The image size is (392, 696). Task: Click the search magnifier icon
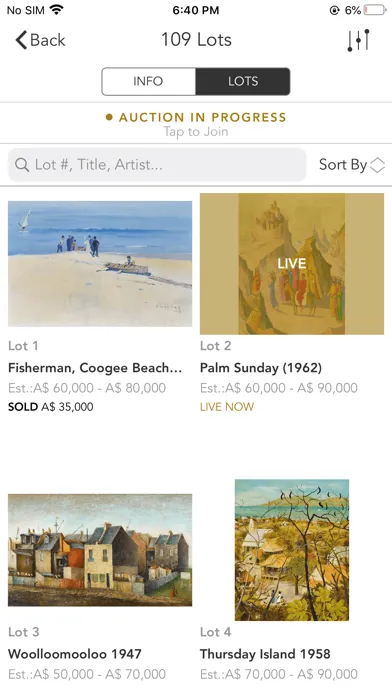pyautogui.click(x=22, y=165)
